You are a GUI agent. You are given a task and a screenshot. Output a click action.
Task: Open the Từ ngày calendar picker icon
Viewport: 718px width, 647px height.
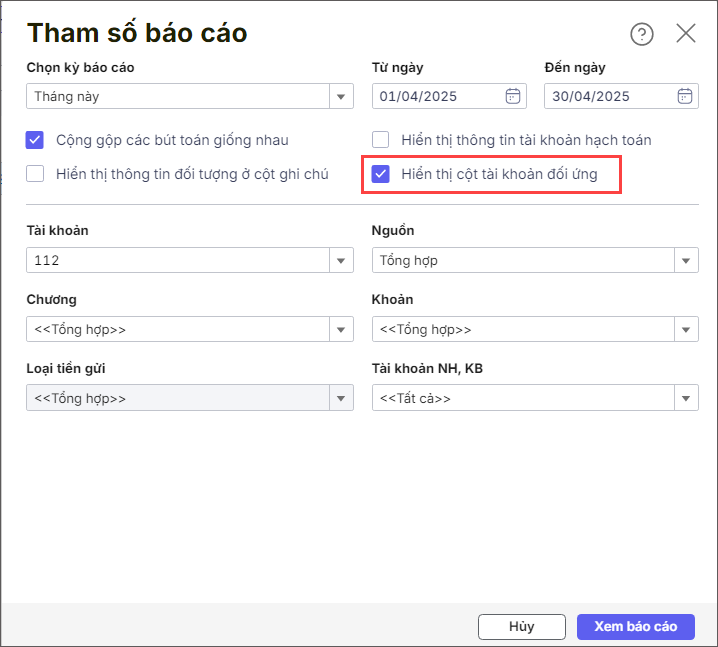(x=512, y=96)
